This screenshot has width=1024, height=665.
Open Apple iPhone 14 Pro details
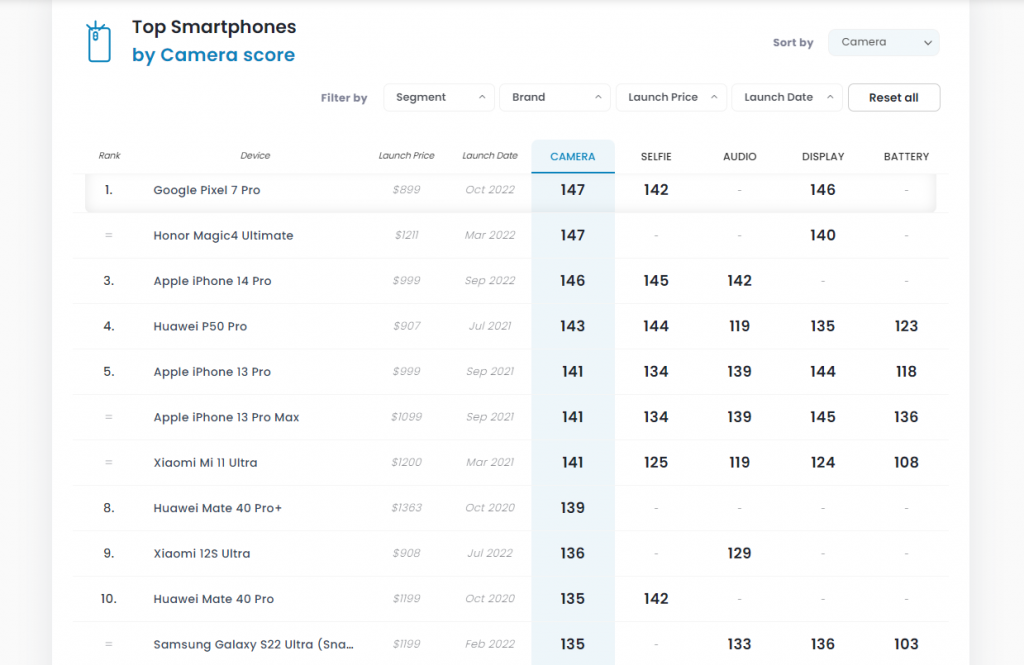[212, 281]
